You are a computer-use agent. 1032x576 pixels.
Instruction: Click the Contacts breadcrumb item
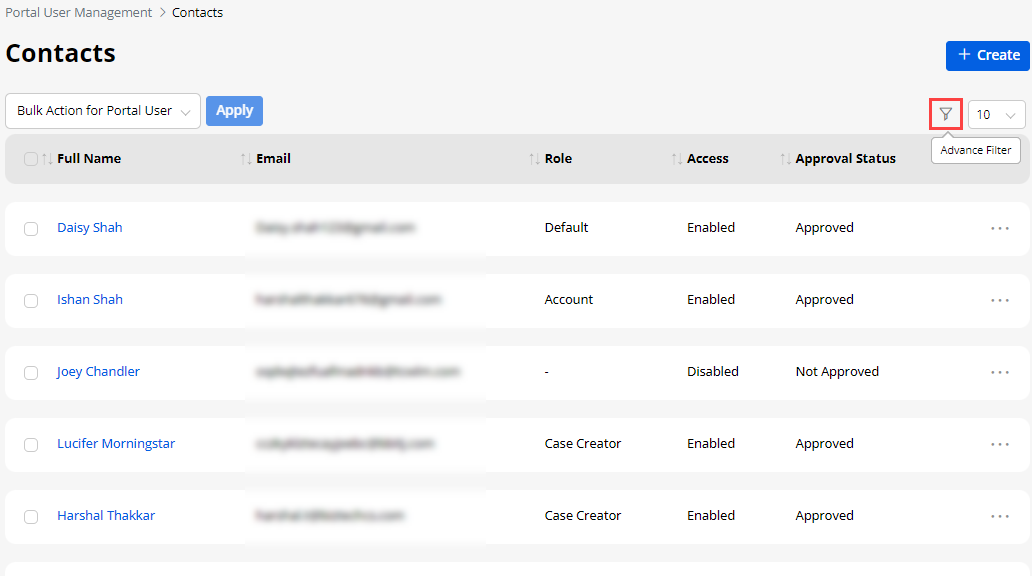[x=197, y=13]
